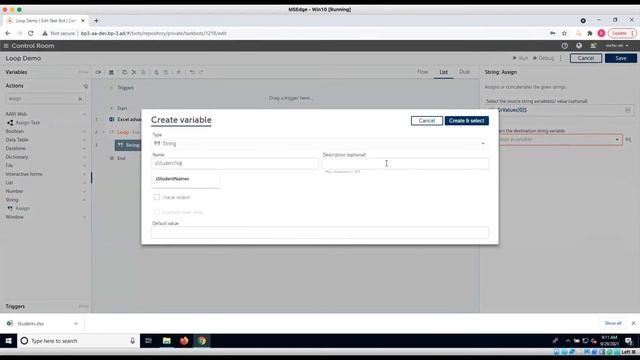This screenshot has width=640, height=360.
Task: Expand the File action group
Action: (84, 166)
